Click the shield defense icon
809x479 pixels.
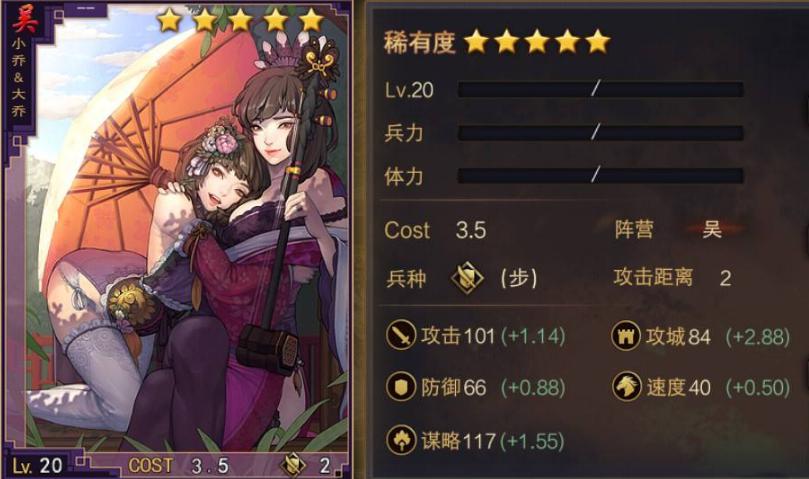(401, 386)
